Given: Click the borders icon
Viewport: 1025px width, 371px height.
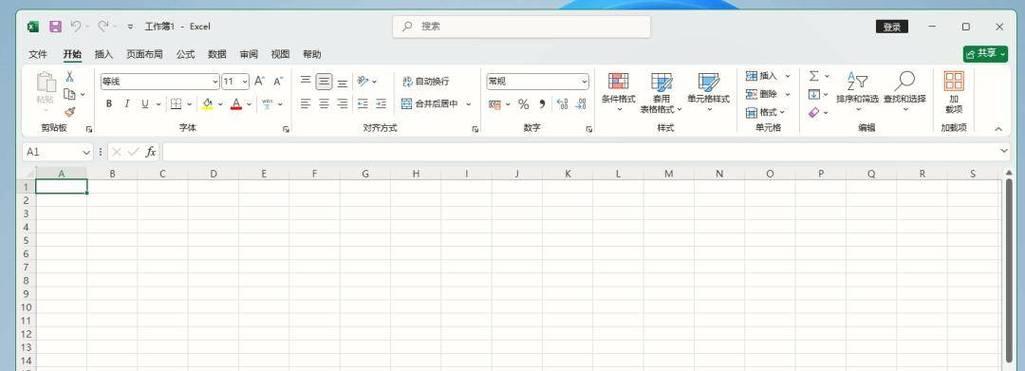Looking at the screenshot, I should [176, 103].
